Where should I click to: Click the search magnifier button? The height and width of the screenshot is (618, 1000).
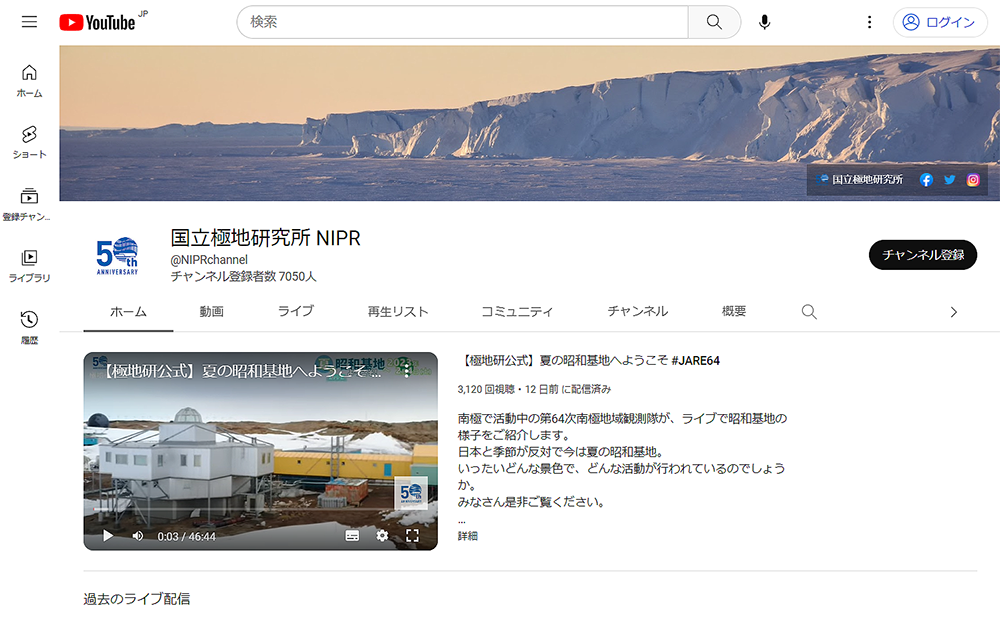point(714,22)
